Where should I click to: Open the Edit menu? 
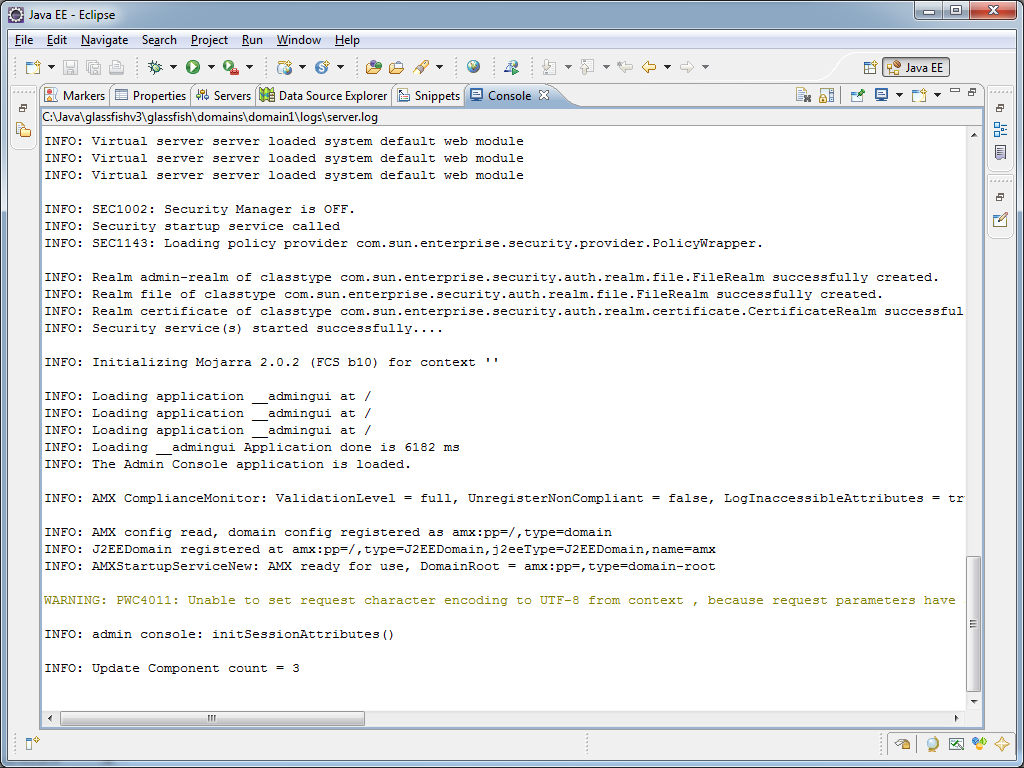coord(57,40)
